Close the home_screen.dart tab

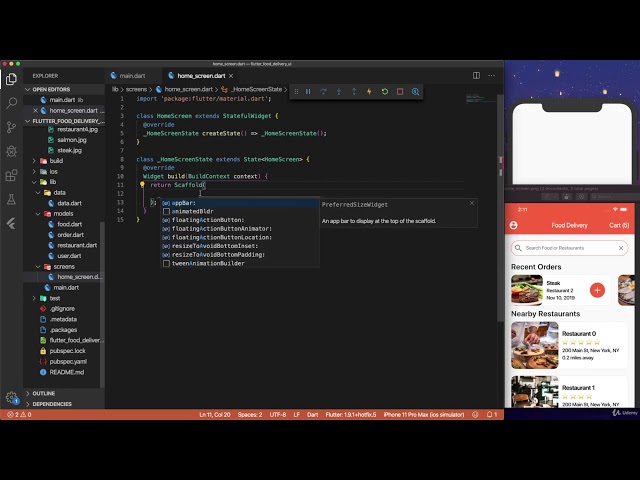tap(231, 76)
